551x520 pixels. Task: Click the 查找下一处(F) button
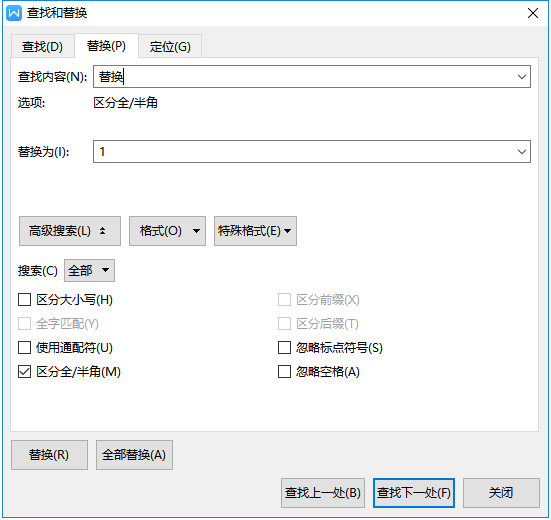coord(414,493)
